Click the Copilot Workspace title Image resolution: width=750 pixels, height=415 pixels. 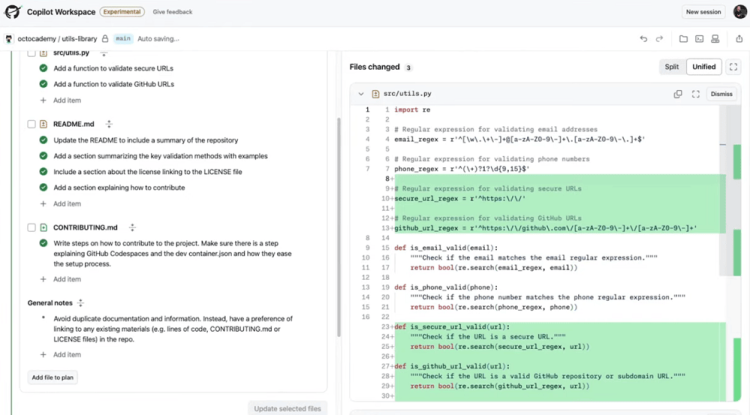(61, 12)
